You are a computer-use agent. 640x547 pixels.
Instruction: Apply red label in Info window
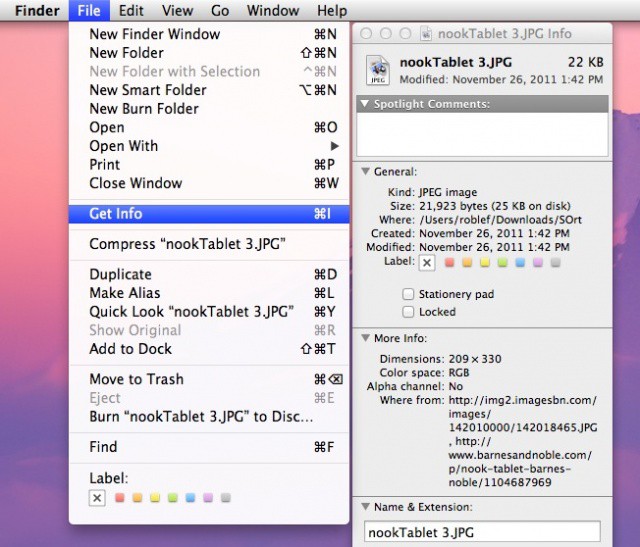click(x=449, y=262)
